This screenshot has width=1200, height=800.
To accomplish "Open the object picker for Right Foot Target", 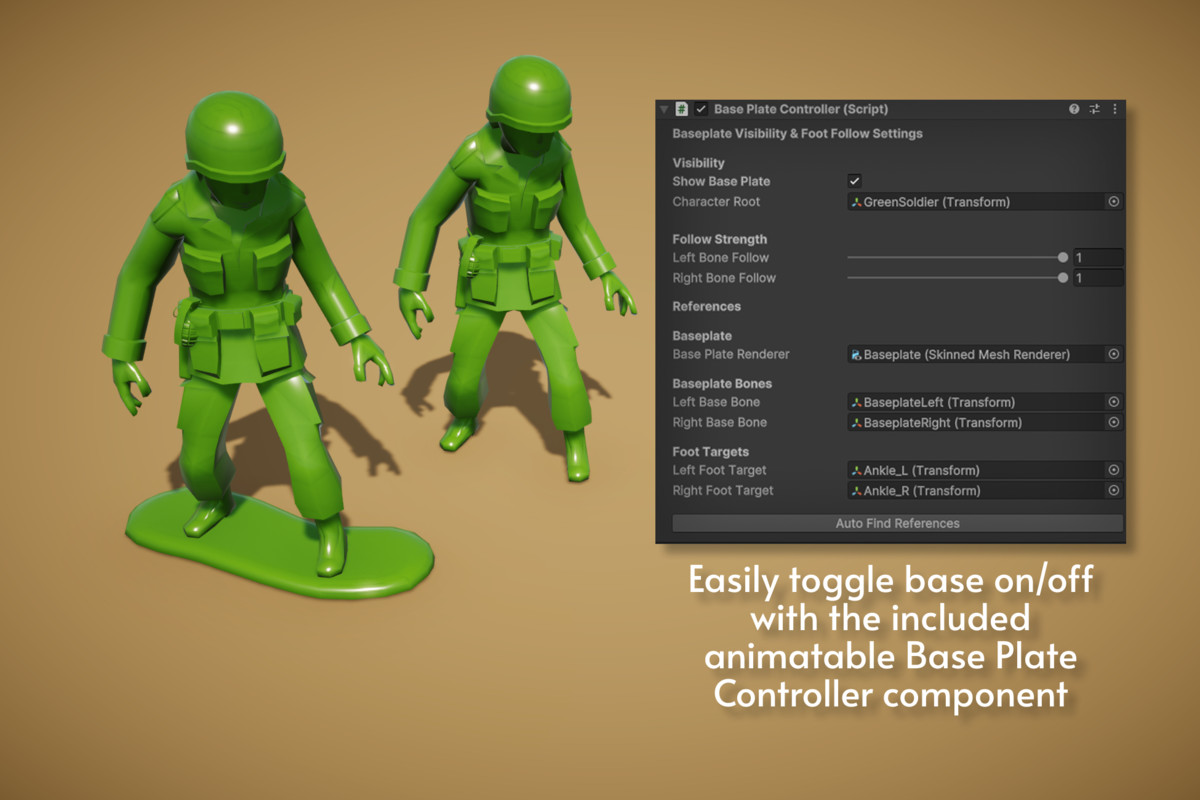I will [1113, 490].
